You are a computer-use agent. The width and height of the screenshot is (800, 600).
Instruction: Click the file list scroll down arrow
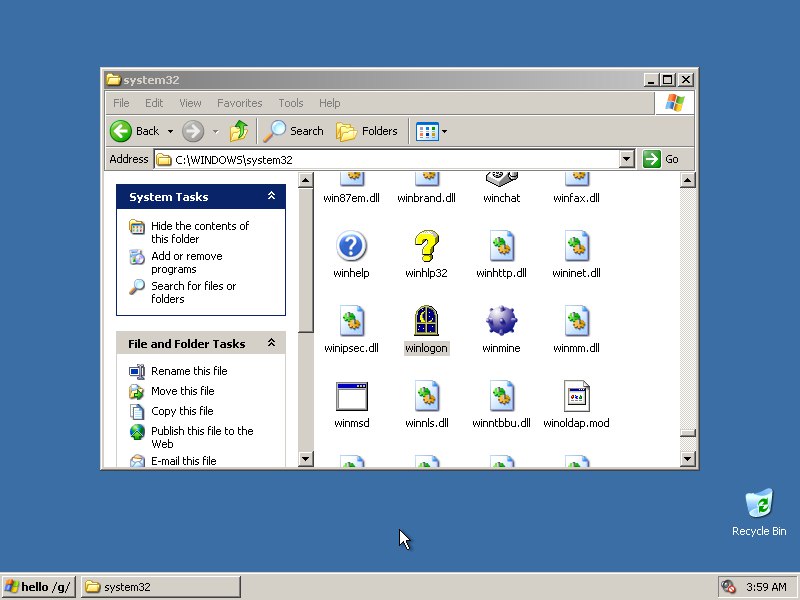pyautogui.click(x=688, y=459)
